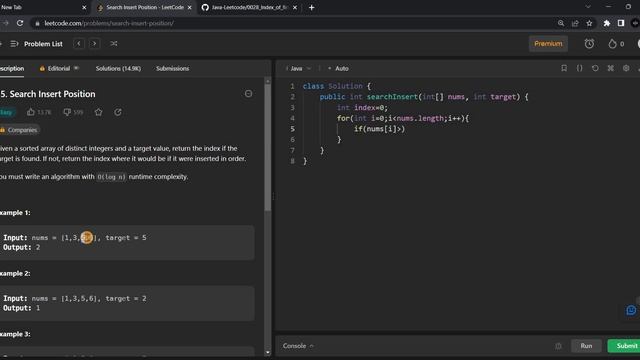Show the Companies tag

[x=20, y=130]
